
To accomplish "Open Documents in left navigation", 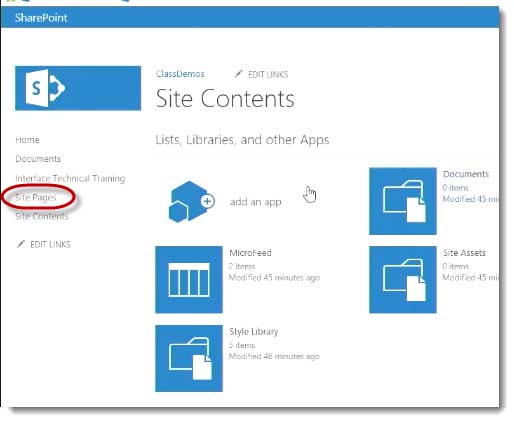I will [x=38, y=159].
